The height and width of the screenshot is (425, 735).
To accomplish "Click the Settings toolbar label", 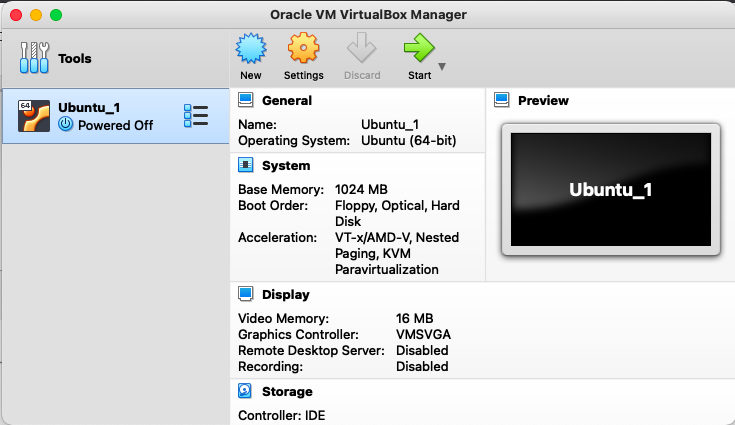I will click(x=303, y=75).
